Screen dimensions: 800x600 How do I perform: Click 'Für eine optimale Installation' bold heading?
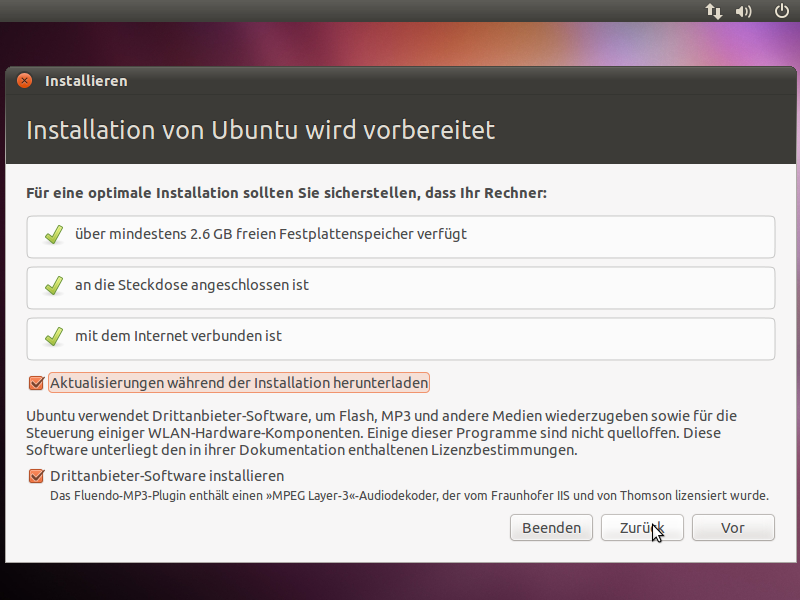(286, 193)
